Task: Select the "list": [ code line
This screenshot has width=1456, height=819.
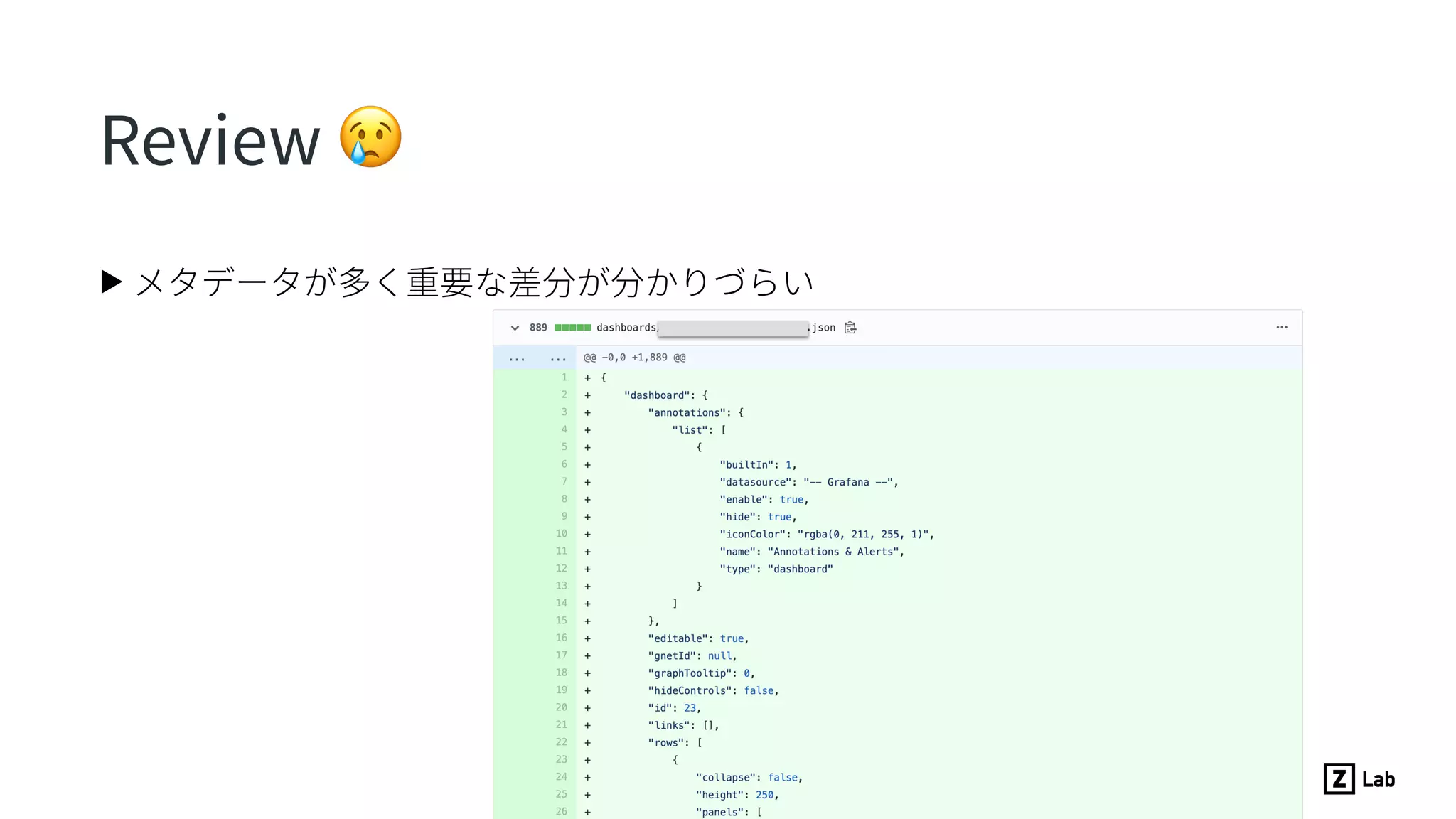Action: coord(699,430)
